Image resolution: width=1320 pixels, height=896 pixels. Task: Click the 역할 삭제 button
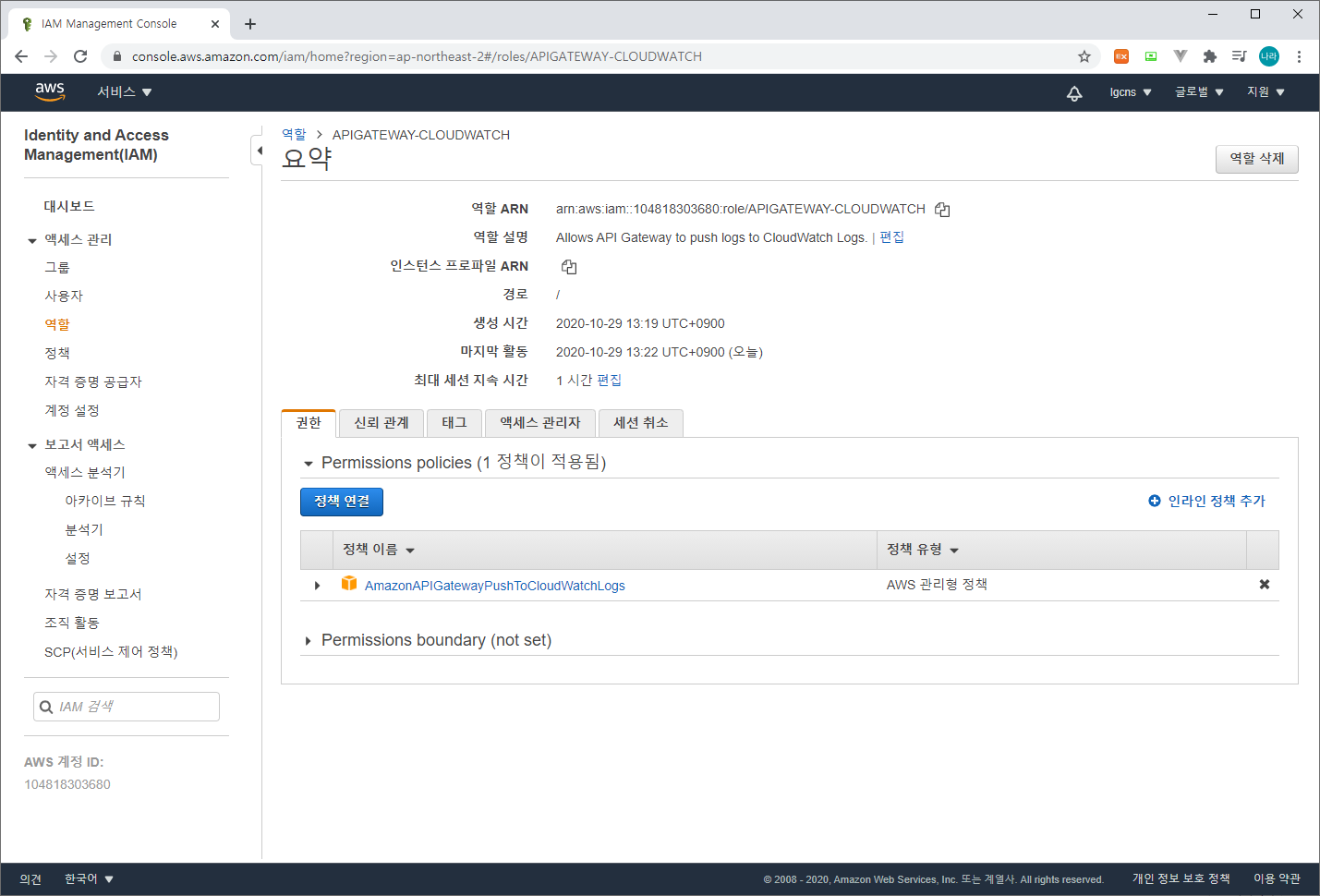[x=1257, y=159]
